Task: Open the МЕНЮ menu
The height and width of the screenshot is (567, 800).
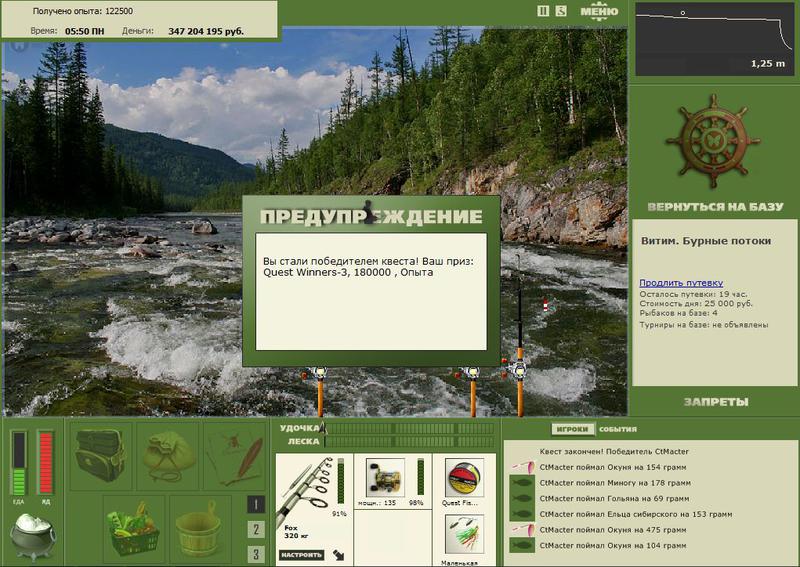Action: [x=599, y=11]
